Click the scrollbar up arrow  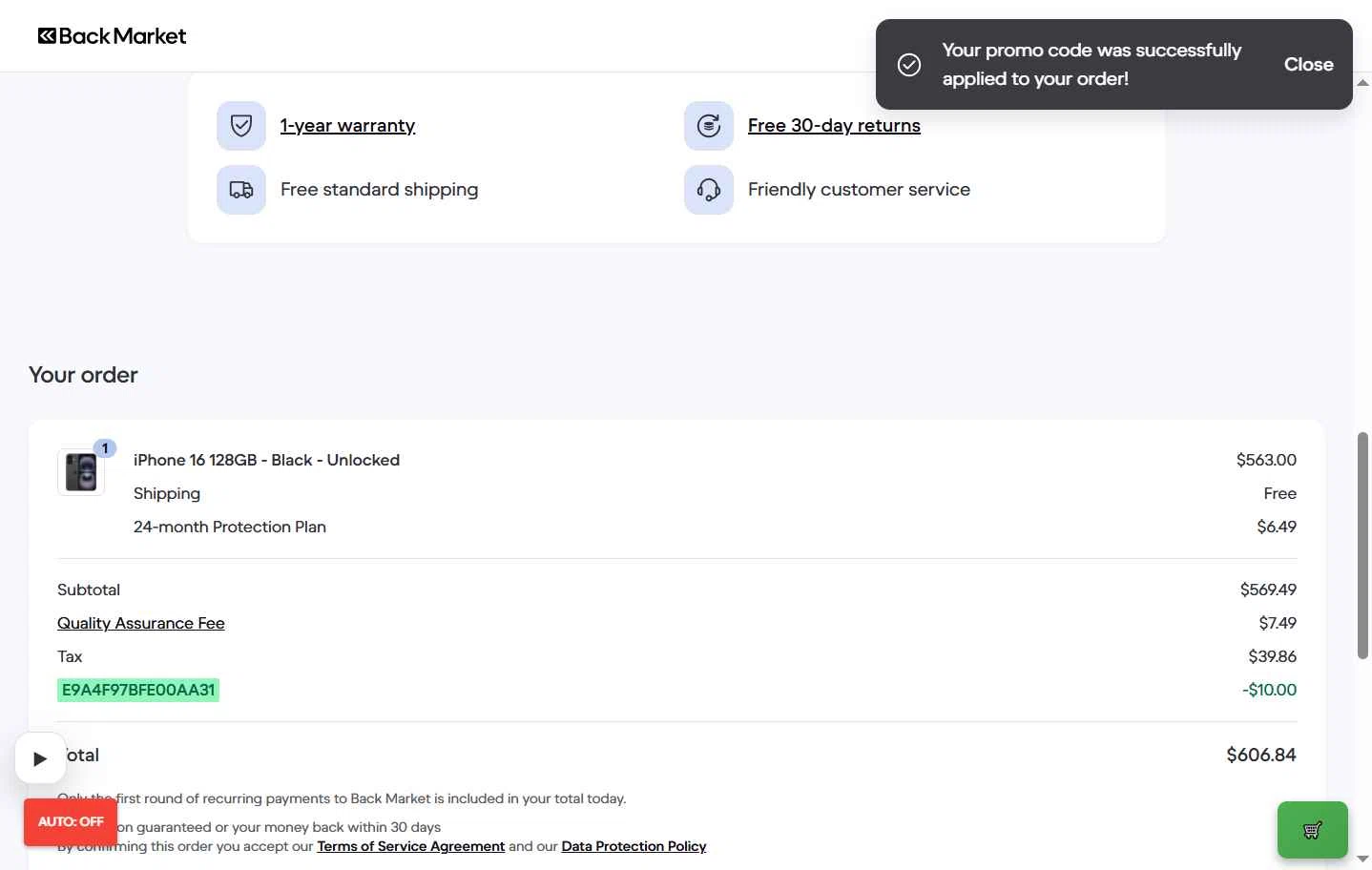coord(1362,82)
